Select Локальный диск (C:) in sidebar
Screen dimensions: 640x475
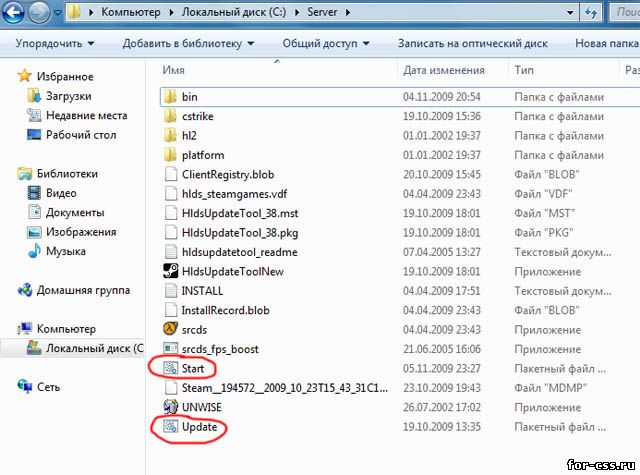click(95, 348)
